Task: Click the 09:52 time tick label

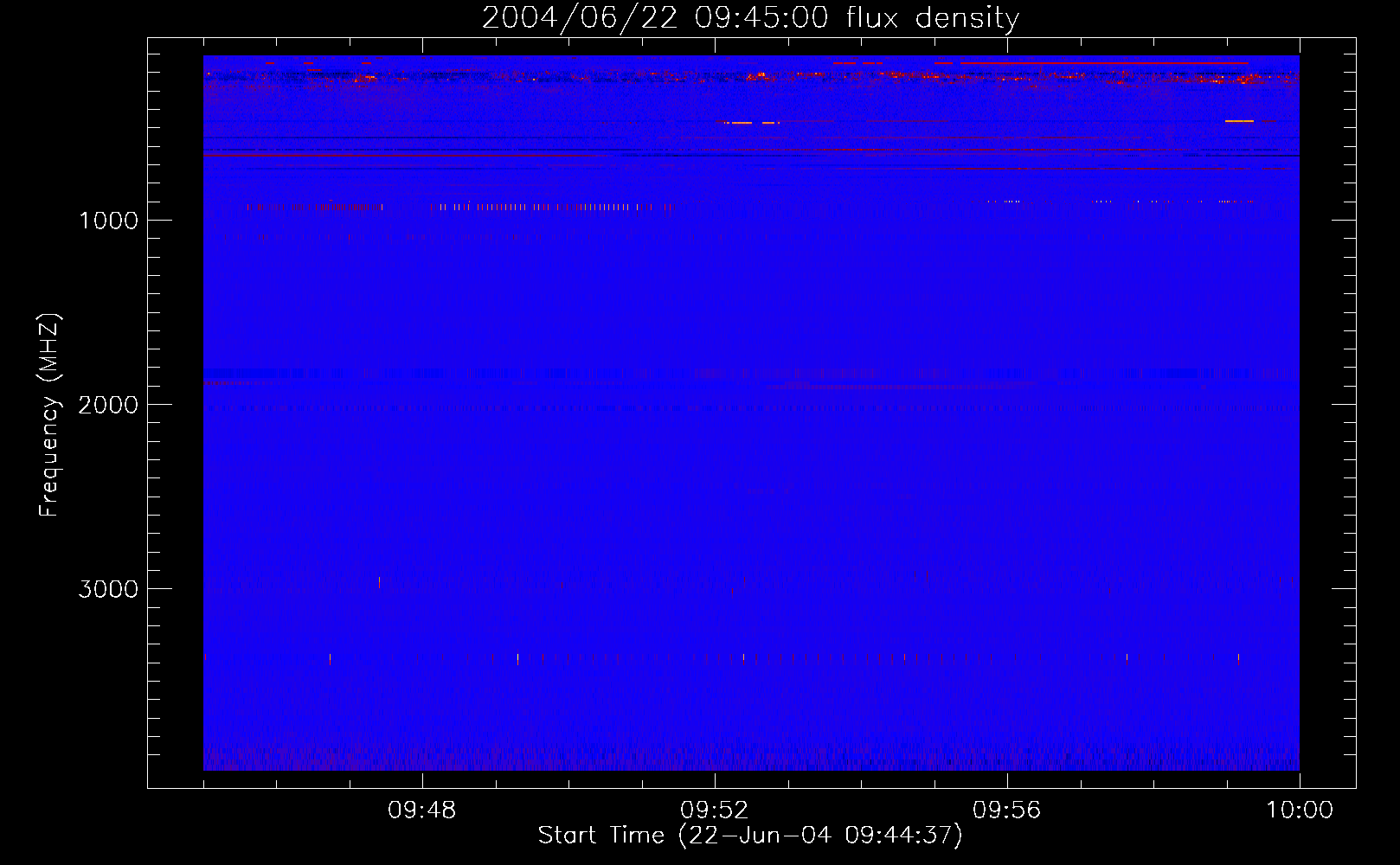Action: click(715, 811)
